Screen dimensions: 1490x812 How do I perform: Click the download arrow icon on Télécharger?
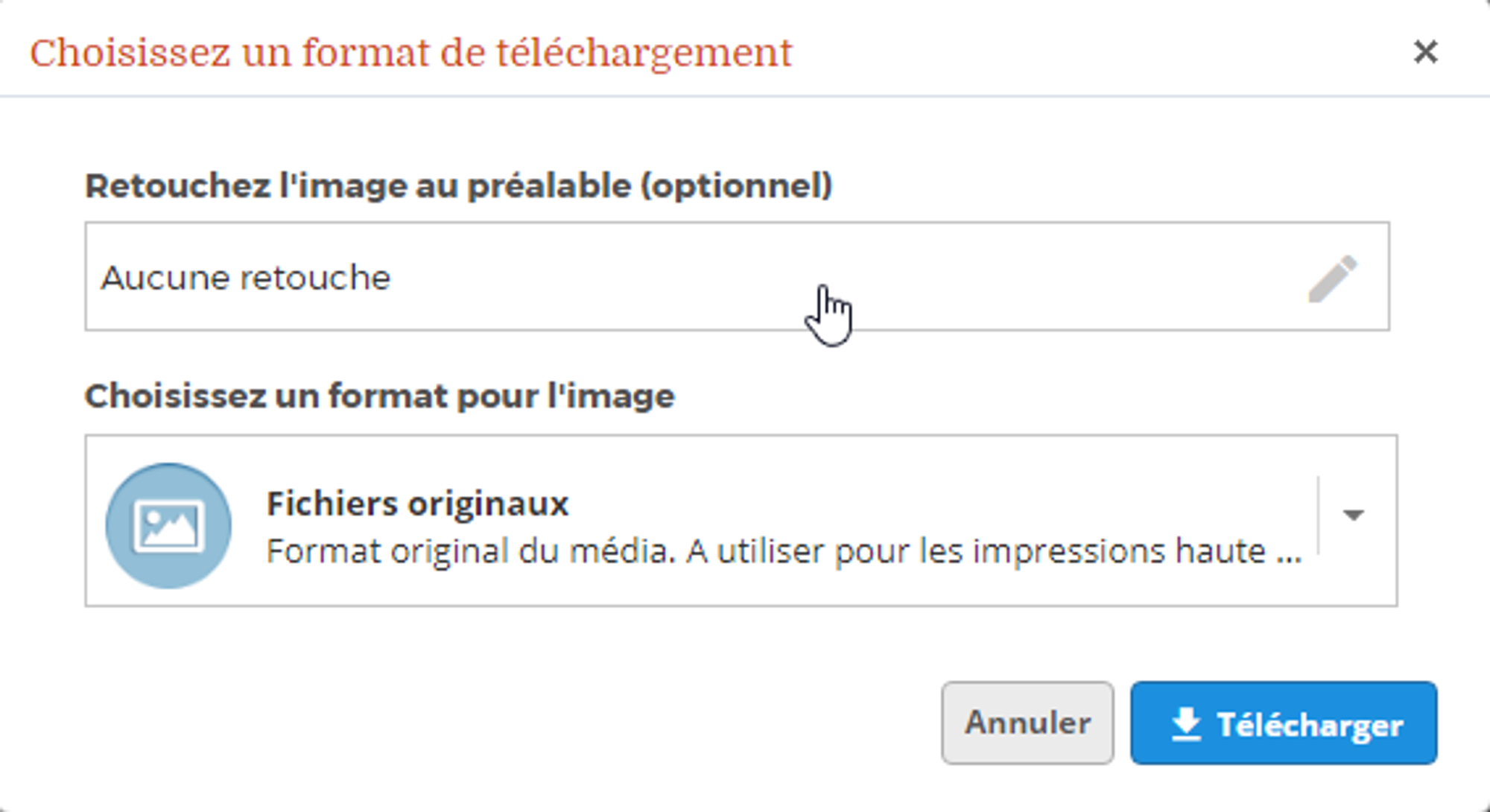tap(1185, 724)
